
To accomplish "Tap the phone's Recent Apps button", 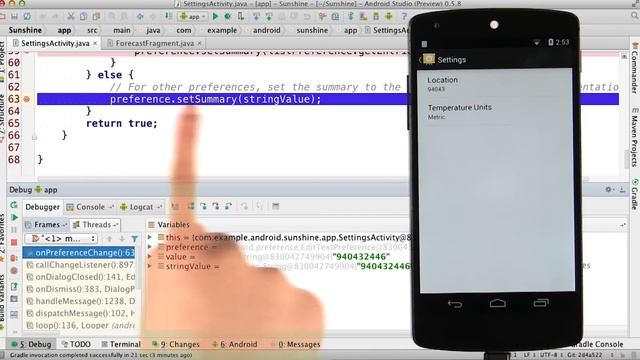I will pyautogui.click(x=541, y=303).
